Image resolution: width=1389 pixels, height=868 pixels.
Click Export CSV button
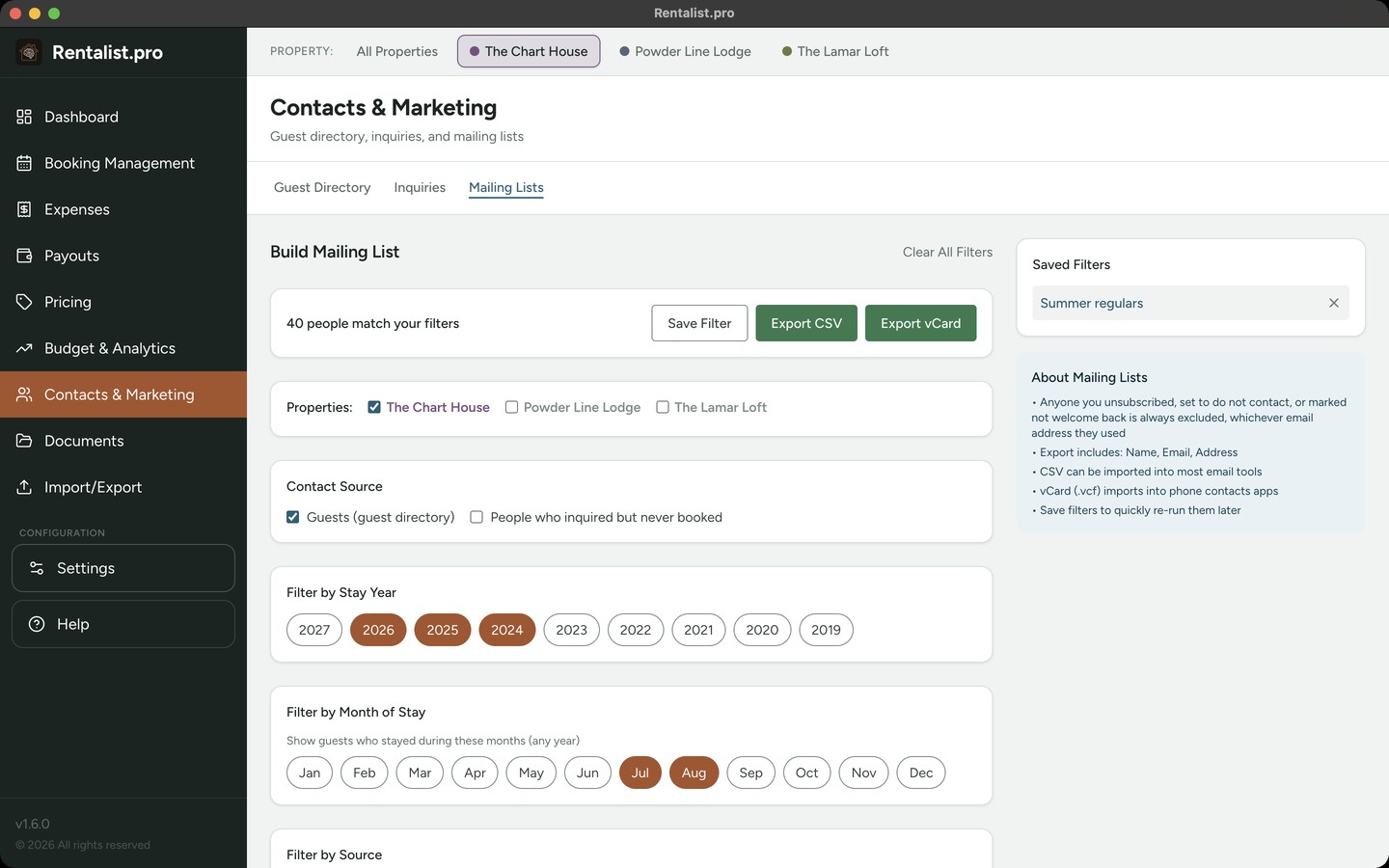(x=806, y=323)
